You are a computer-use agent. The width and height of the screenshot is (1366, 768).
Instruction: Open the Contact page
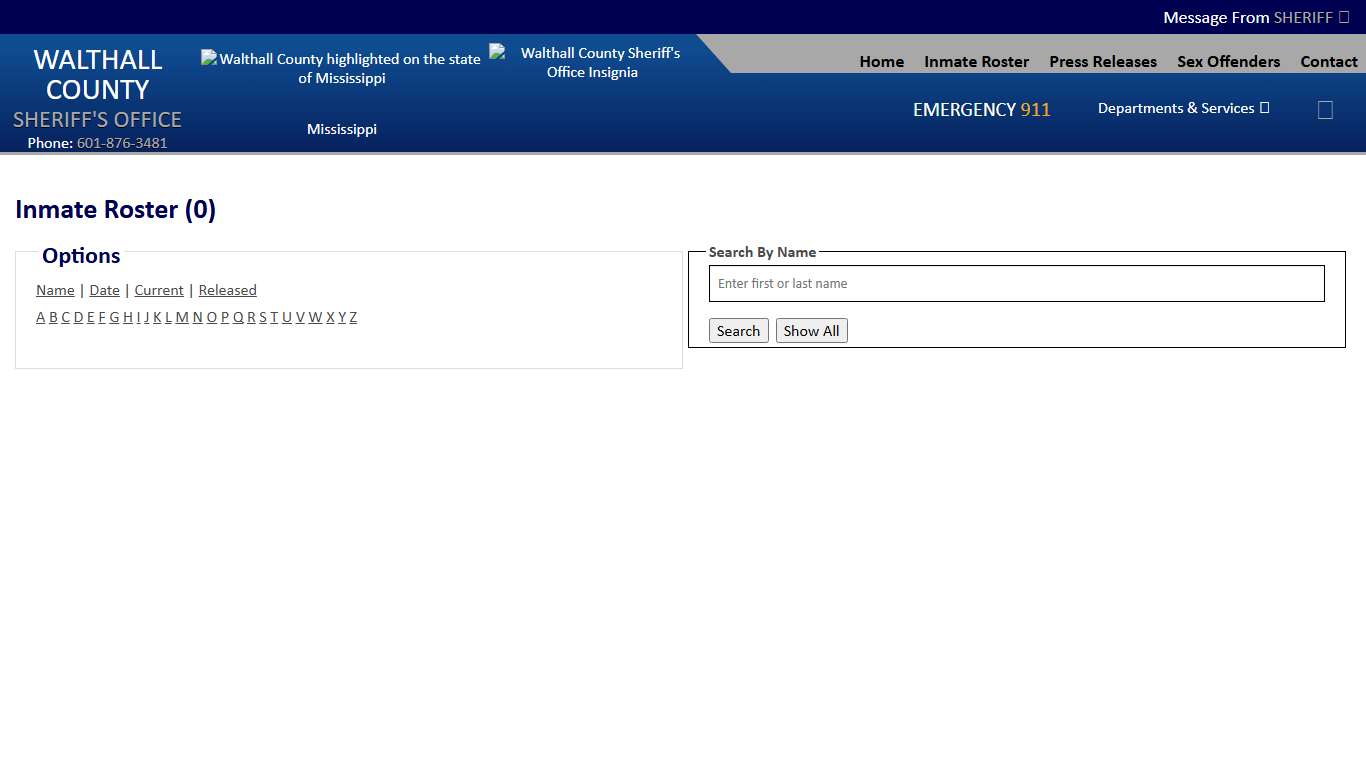point(1329,61)
